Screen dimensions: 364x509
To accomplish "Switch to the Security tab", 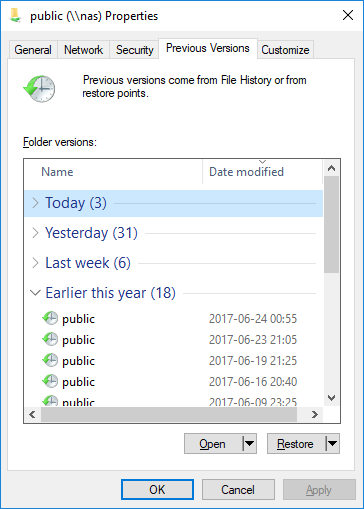I will coord(134,50).
